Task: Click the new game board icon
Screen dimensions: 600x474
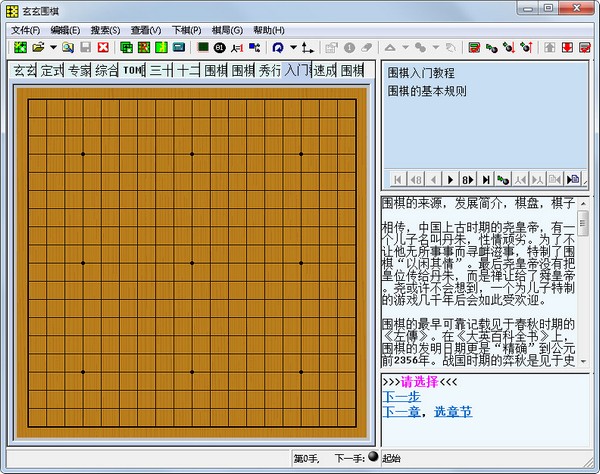Action: [x=20, y=47]
